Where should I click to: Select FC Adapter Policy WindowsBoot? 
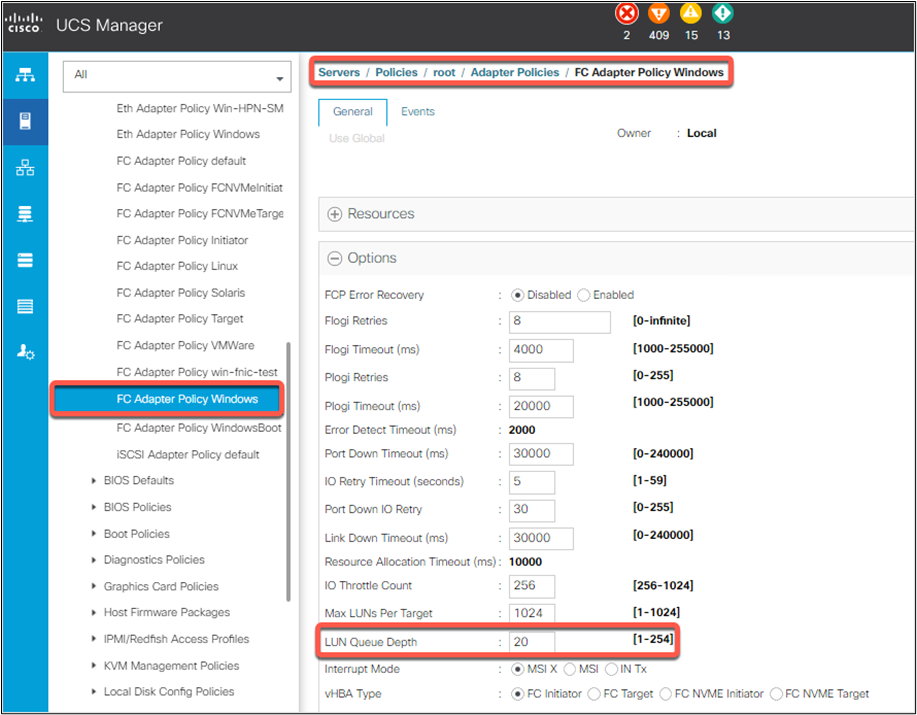[199, 428]
